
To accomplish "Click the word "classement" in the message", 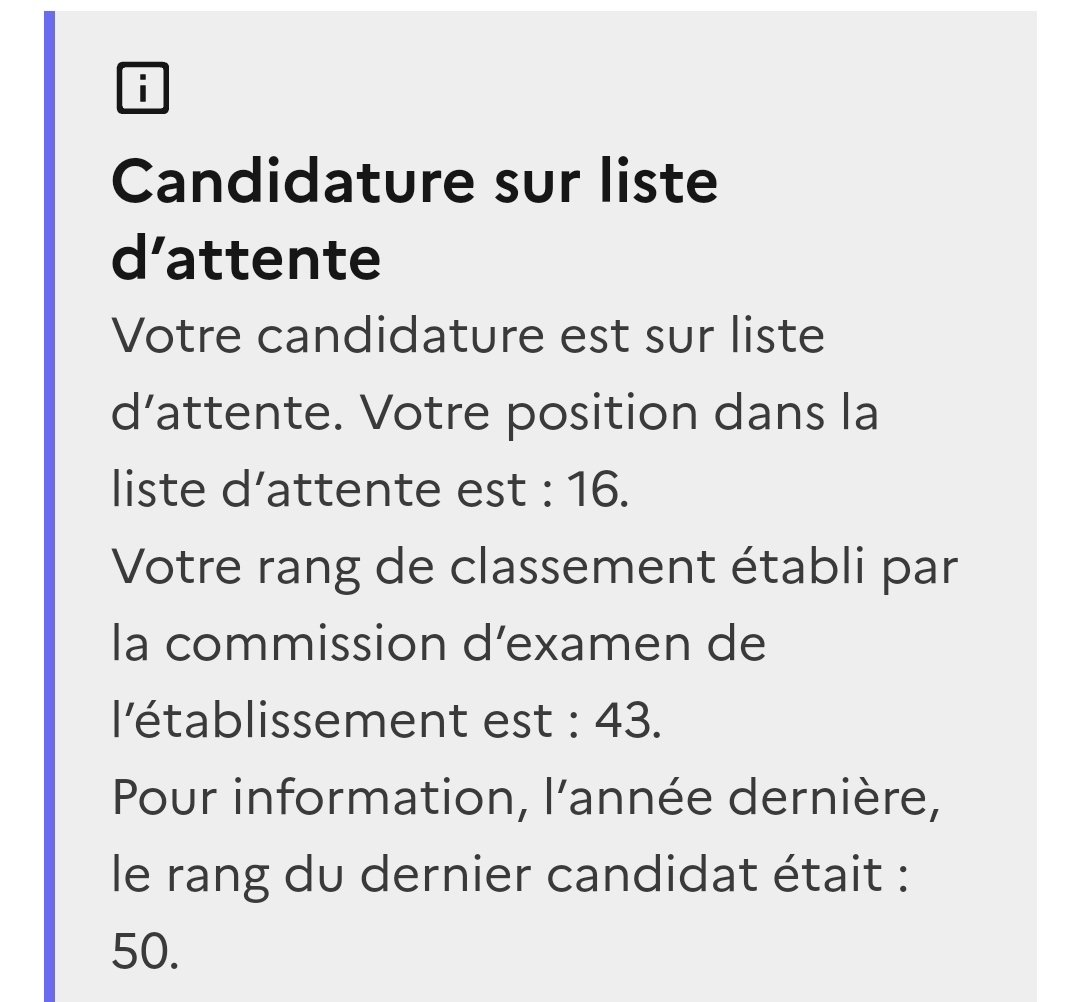I will click(x=582, y=568).
